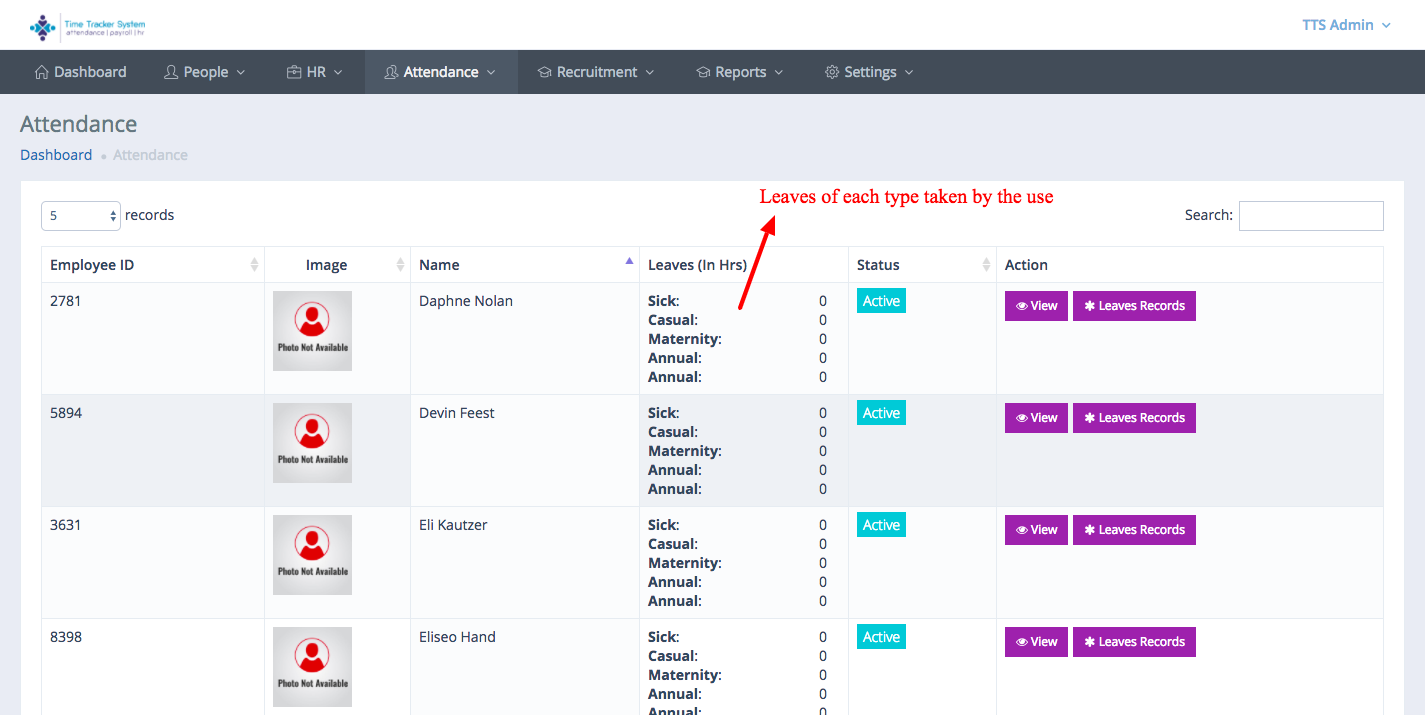Sort table by Image column arrows
1425x715 pixels.
(400, 265)
